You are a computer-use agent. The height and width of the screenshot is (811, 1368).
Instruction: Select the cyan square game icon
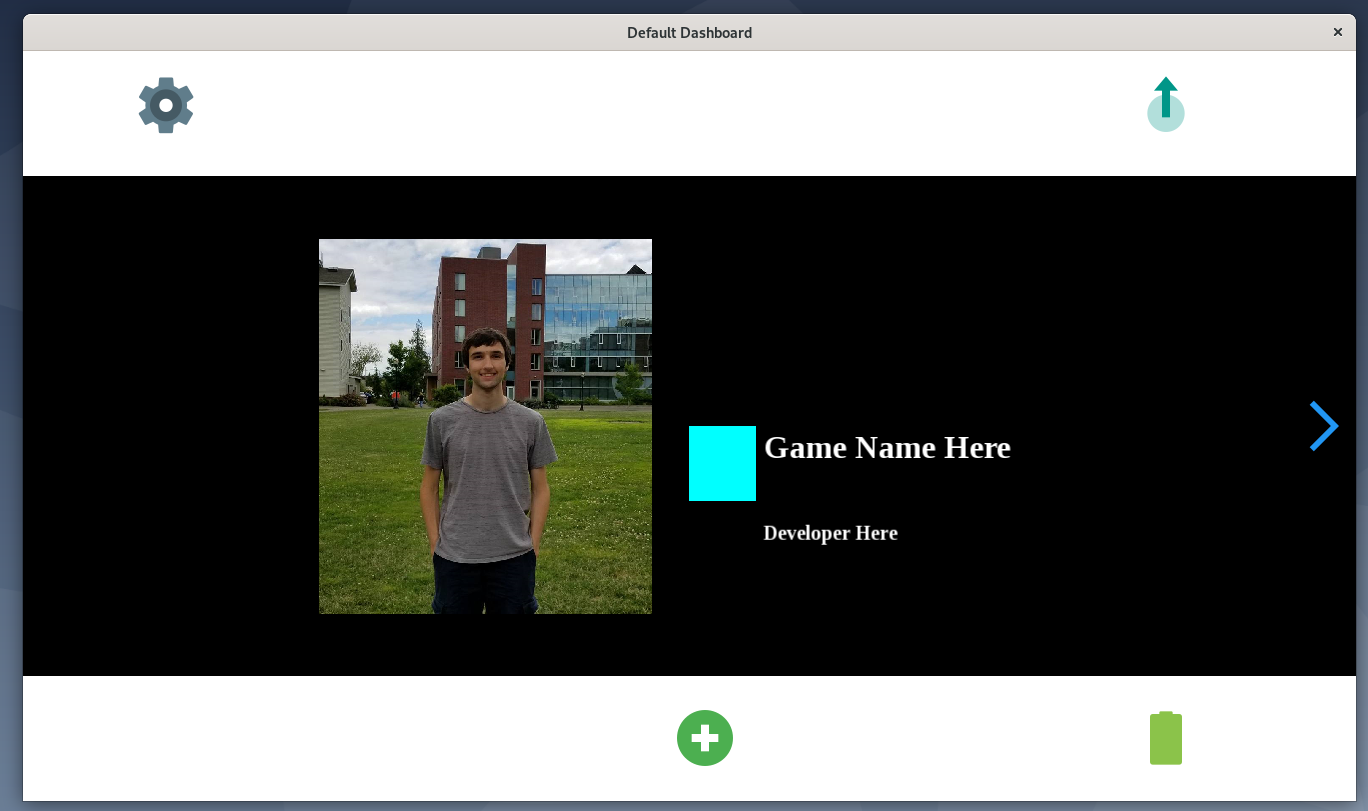722,463
